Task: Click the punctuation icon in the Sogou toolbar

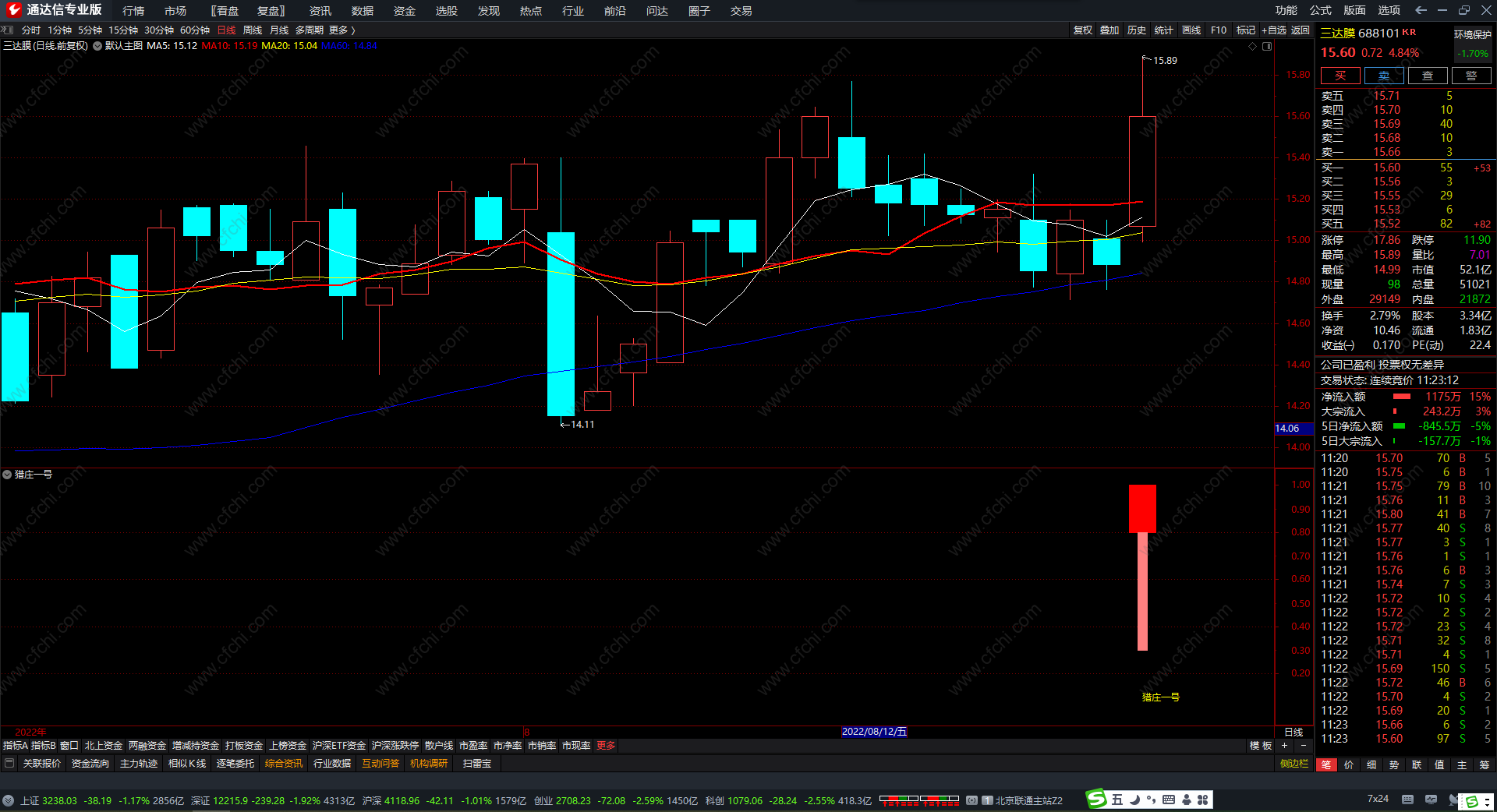Action: (x=1152, y=800)
